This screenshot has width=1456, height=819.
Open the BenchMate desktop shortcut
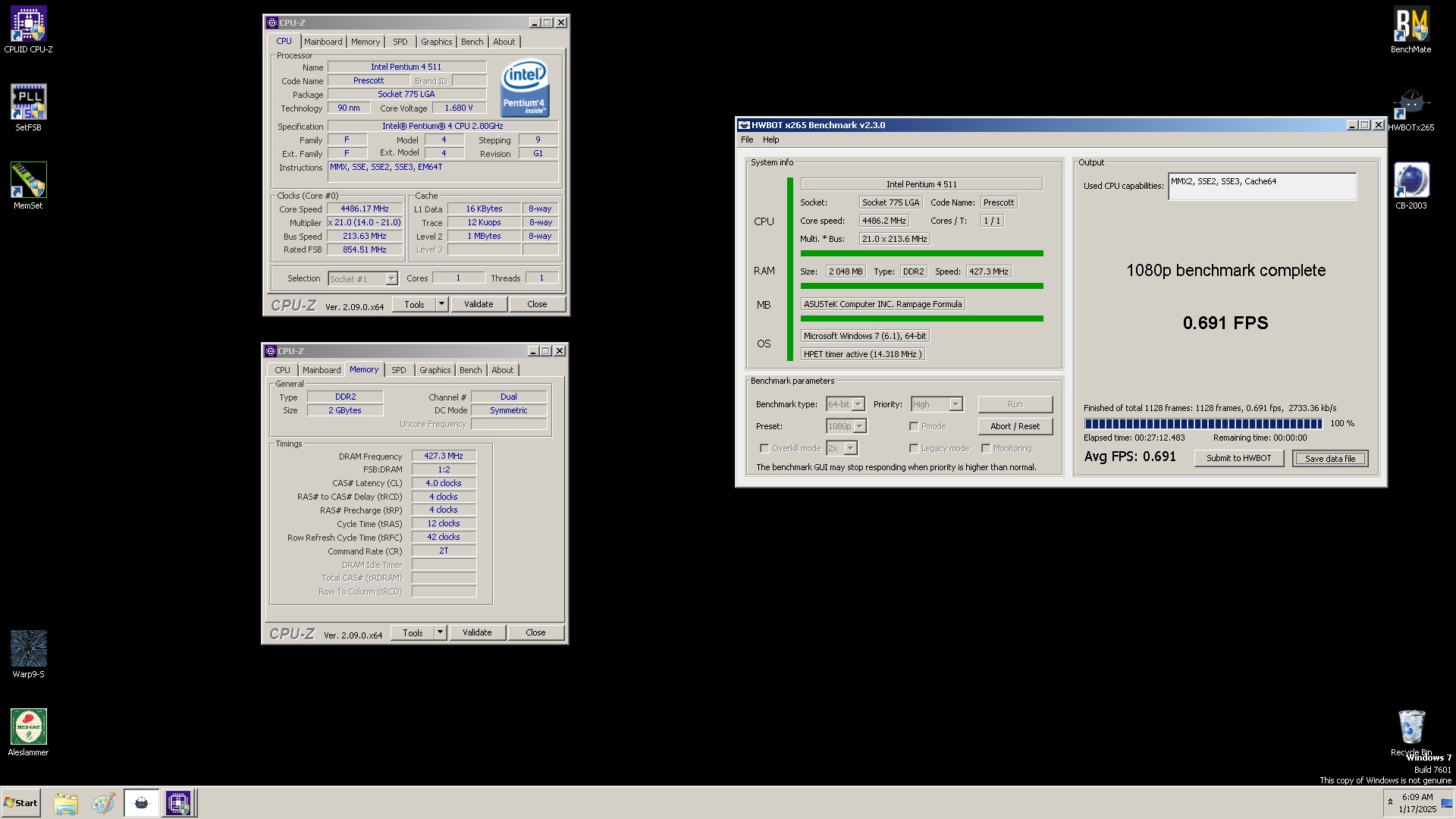pyautogui.click(x=1410, y=30)
